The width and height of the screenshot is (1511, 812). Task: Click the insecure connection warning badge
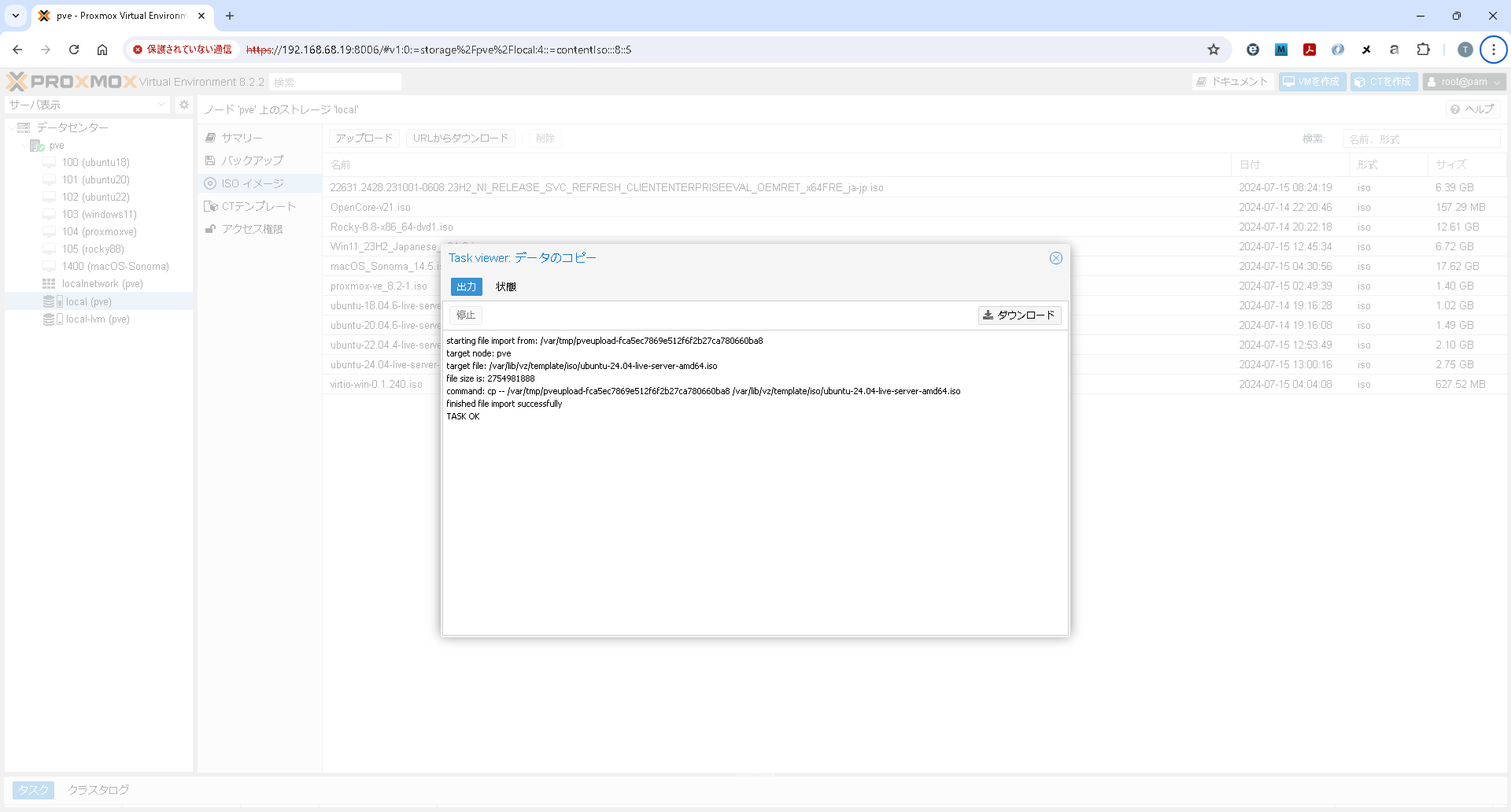183,50
